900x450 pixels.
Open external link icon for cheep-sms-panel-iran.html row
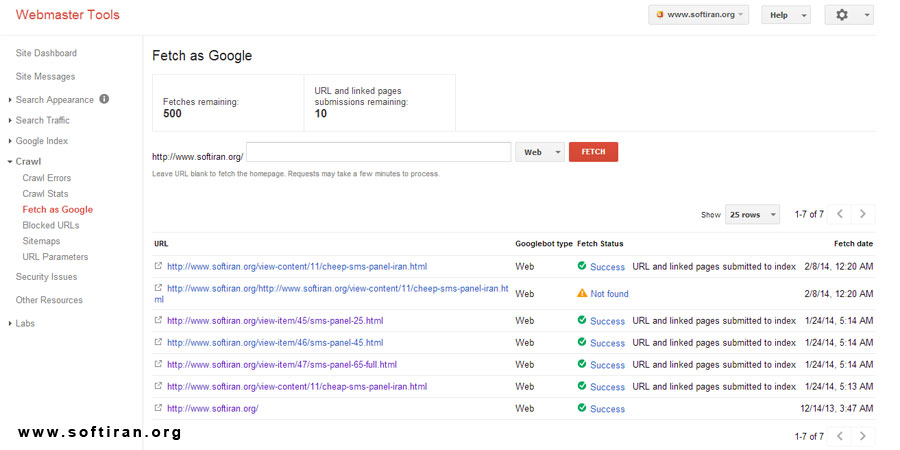[158, 266]
